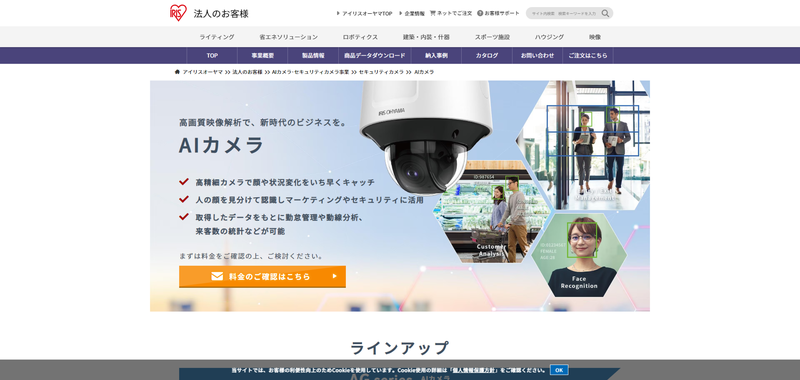Dismiss the cookie notice with OK

point(559,370)
